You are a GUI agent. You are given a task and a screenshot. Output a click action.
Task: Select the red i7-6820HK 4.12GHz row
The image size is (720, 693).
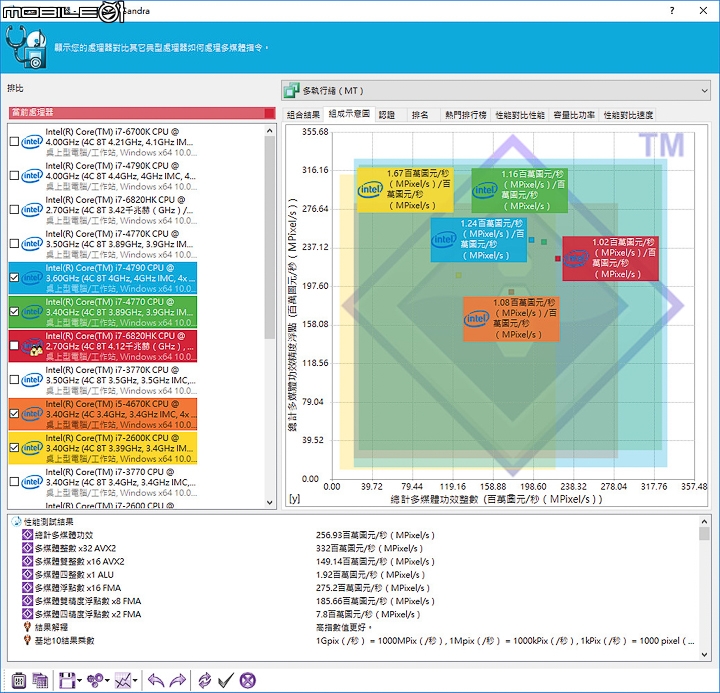pyautogui.click(x=103, y=346)
